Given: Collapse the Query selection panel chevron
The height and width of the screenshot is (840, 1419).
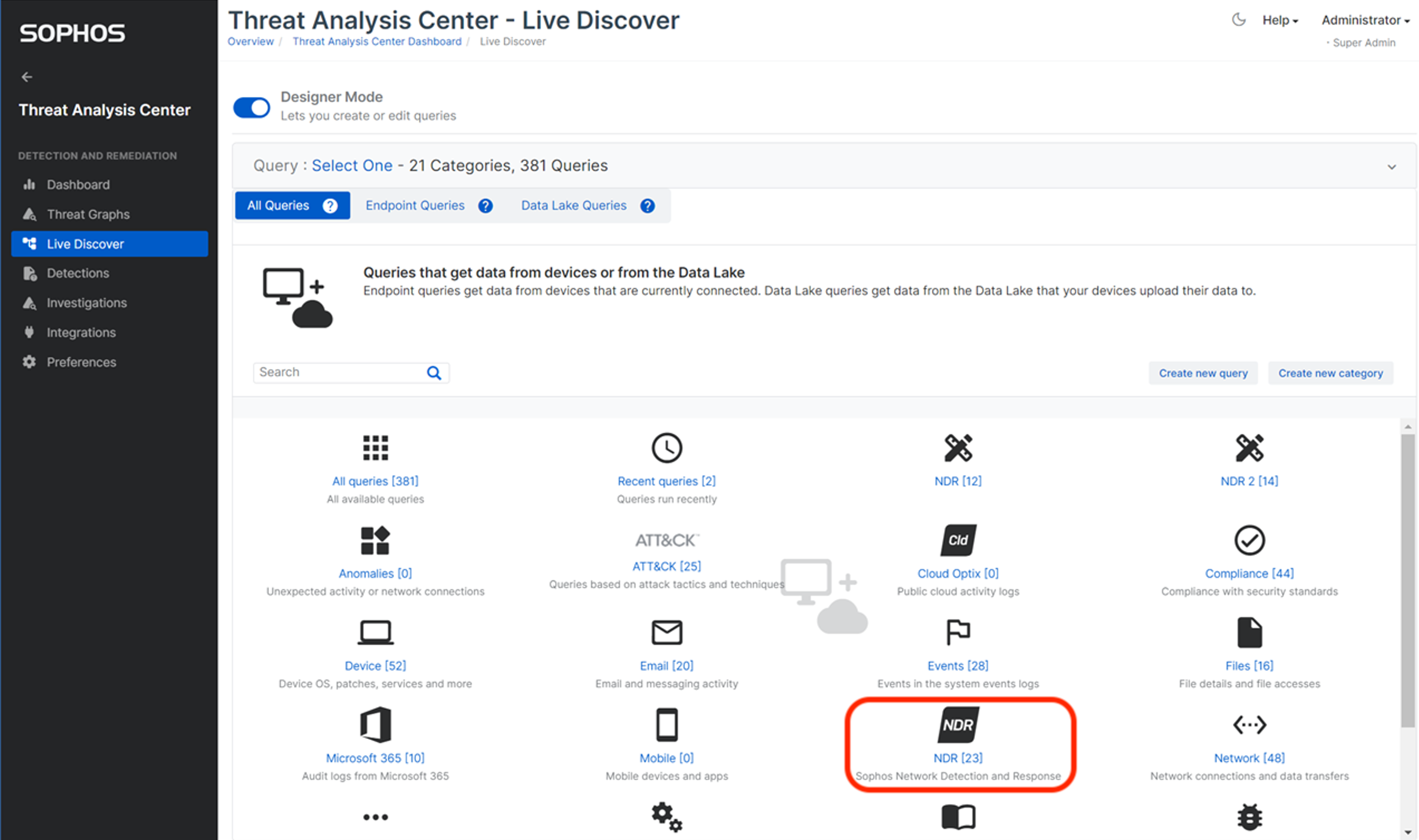Looking at the screenshot, I should [x=1392, y=167].
